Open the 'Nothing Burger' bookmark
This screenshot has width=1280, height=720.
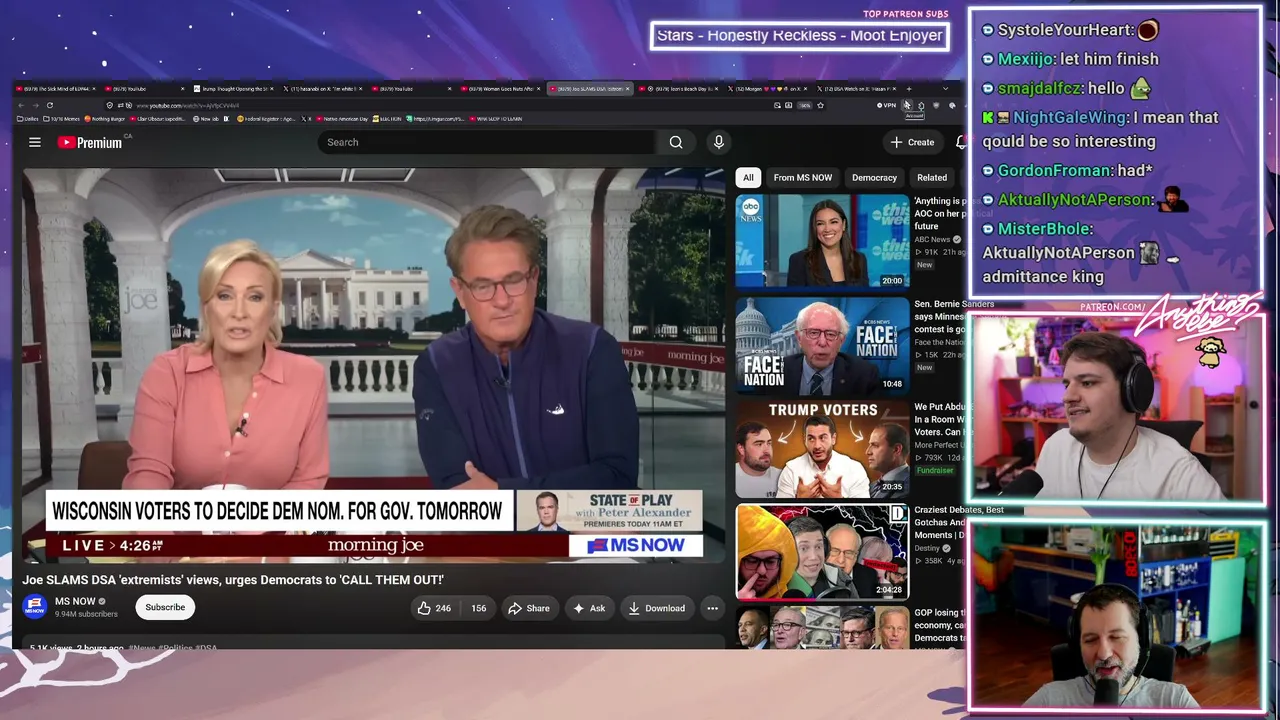105,119
